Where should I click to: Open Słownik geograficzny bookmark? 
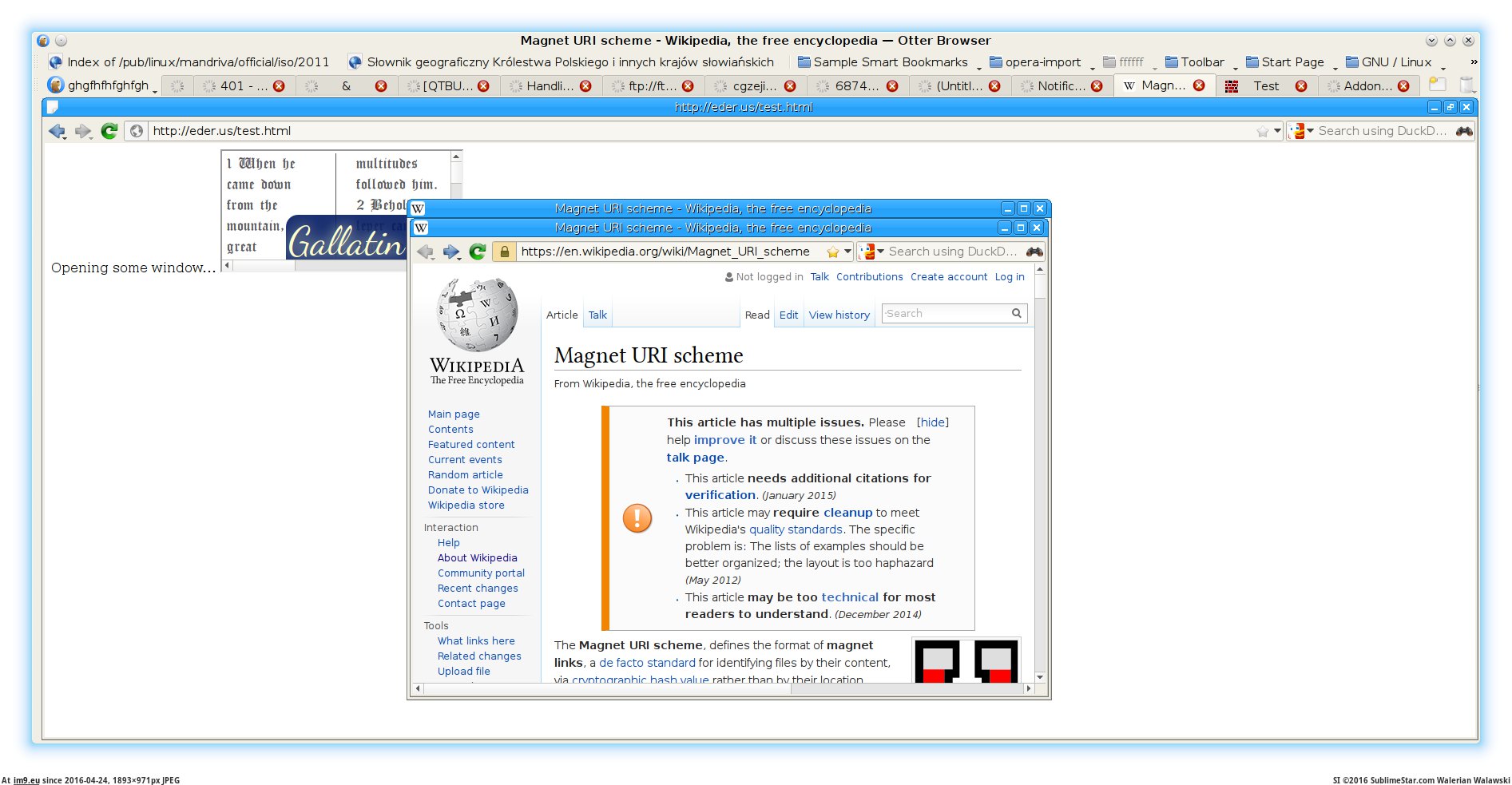562,62
